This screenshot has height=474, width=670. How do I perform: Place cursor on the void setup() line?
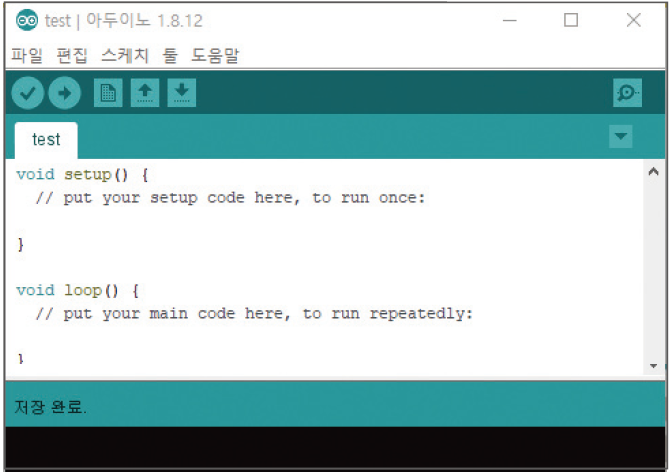[82, 175]
